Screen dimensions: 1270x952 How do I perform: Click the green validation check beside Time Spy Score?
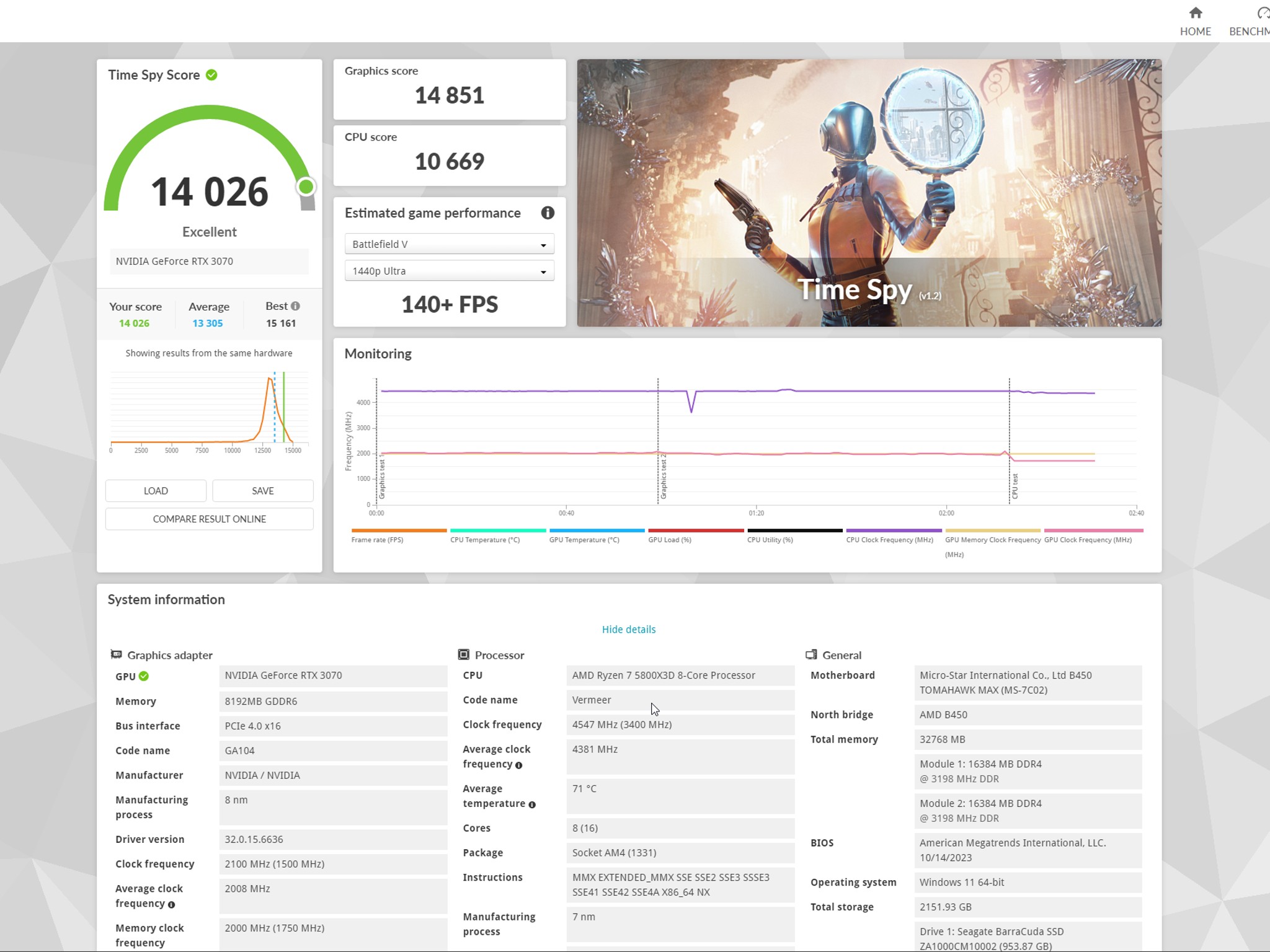click(x=211, y=75)
